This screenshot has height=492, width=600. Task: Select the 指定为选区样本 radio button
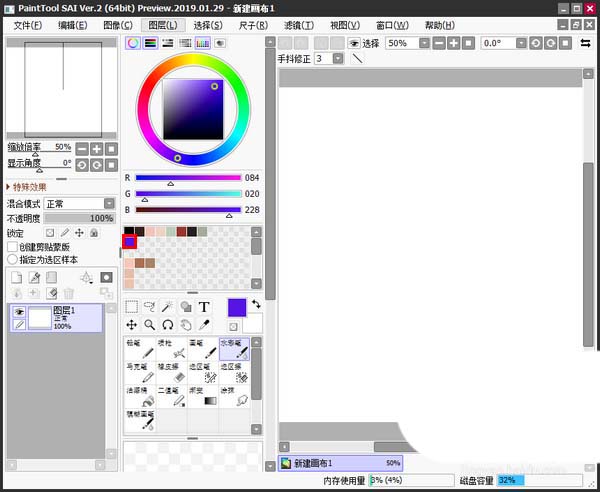[x=12, y=259]
